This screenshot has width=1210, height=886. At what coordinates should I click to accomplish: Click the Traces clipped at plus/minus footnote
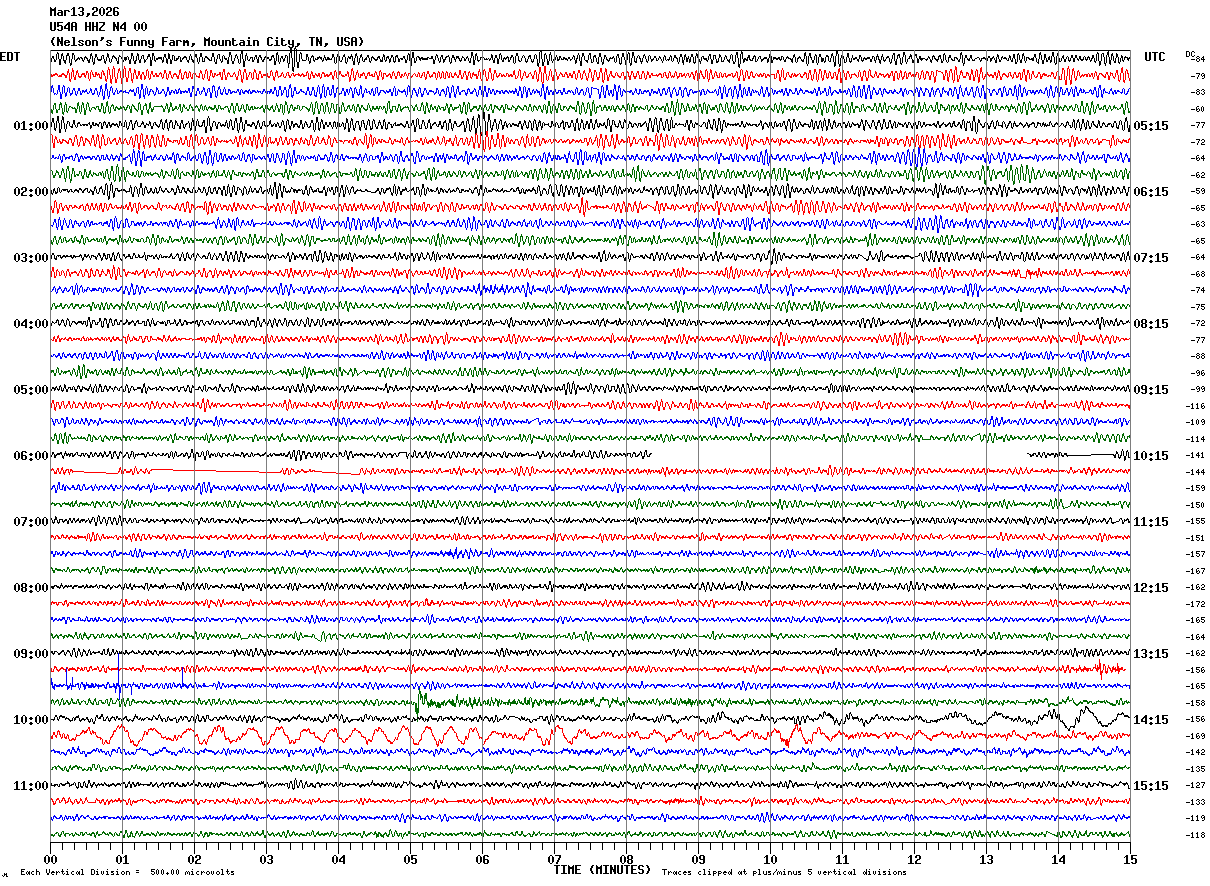point(784,872)
